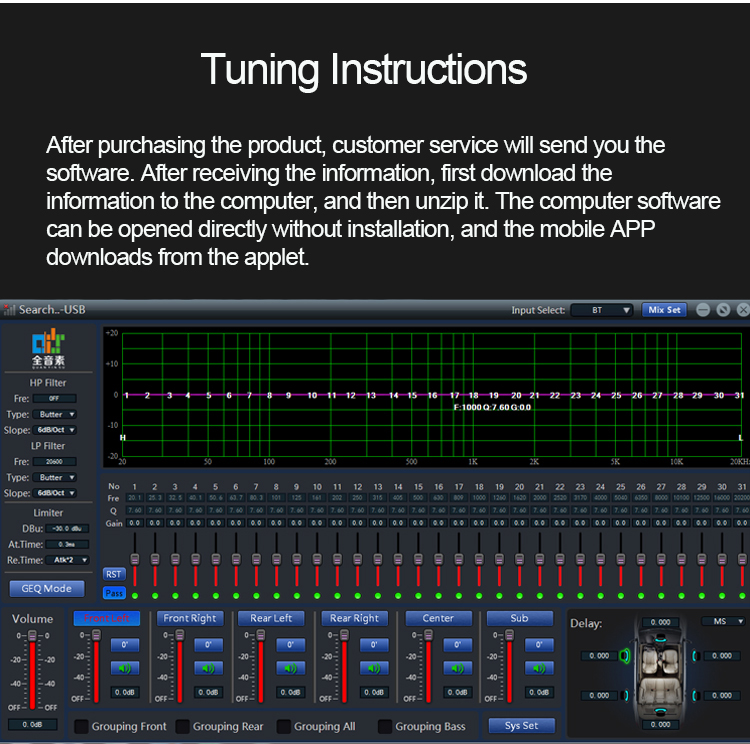Expand the HP Filter Type dropdown
This screenshot has height=744, width=750.
pyautogui.click(x=57, y=414)
